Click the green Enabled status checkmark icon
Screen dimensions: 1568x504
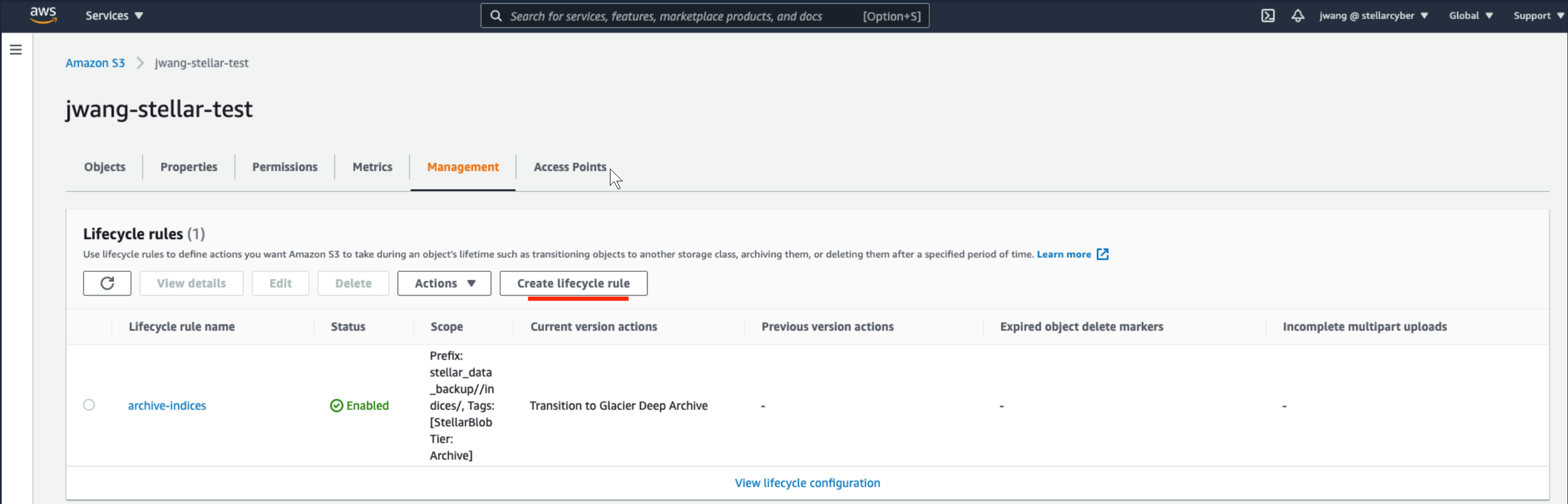click(336, 406)
